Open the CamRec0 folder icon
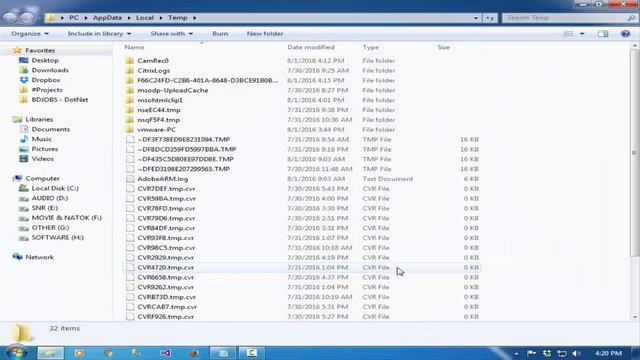The width and height of the screenshot is (640, 360). tap(130, 61)
